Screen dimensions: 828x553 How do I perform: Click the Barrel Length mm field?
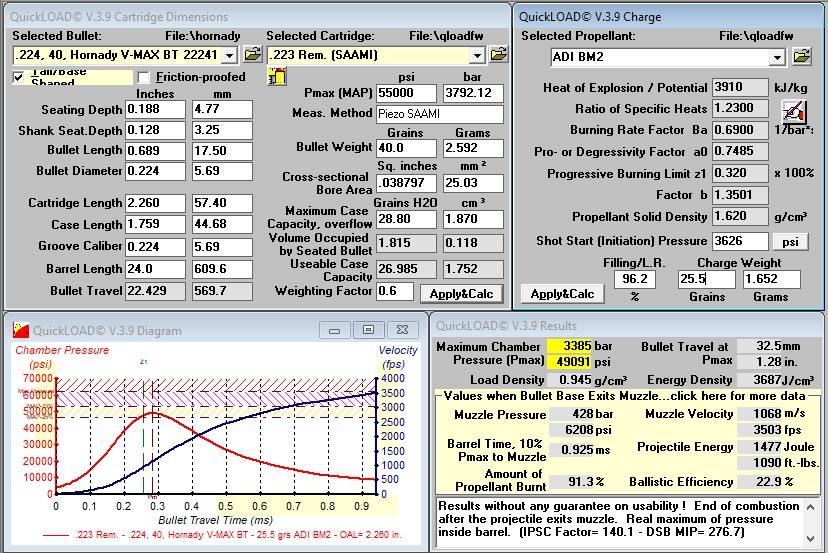click(222, 269)
